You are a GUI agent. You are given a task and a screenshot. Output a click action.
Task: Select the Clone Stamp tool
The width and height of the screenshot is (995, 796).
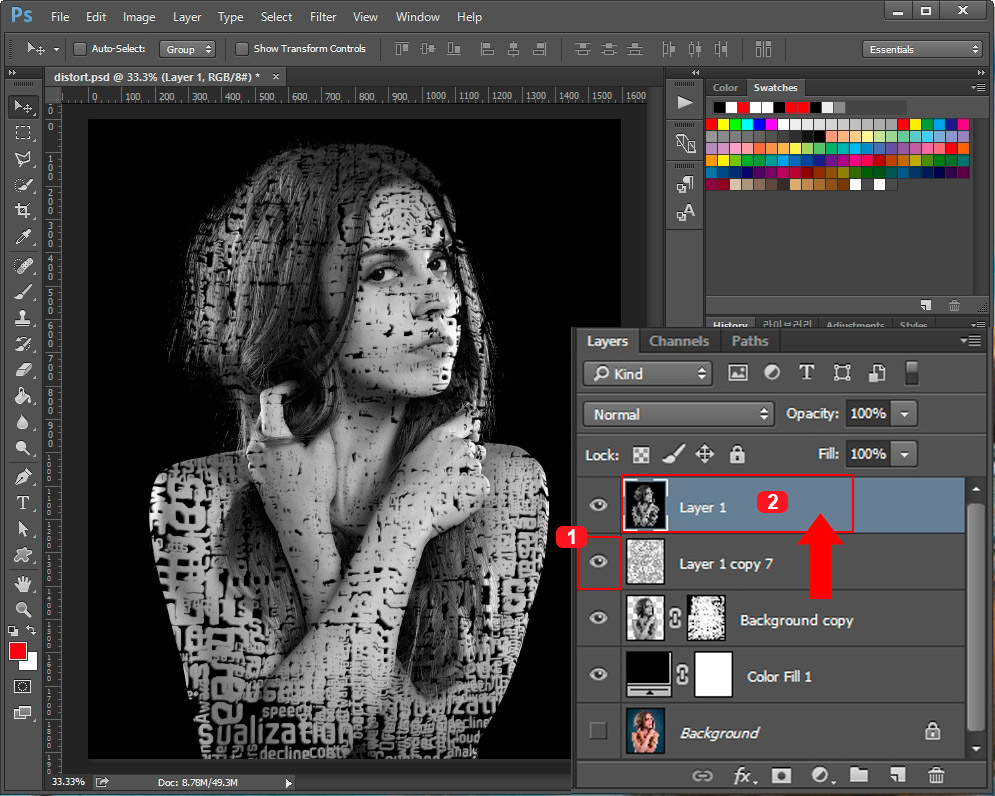pos(23,317)
